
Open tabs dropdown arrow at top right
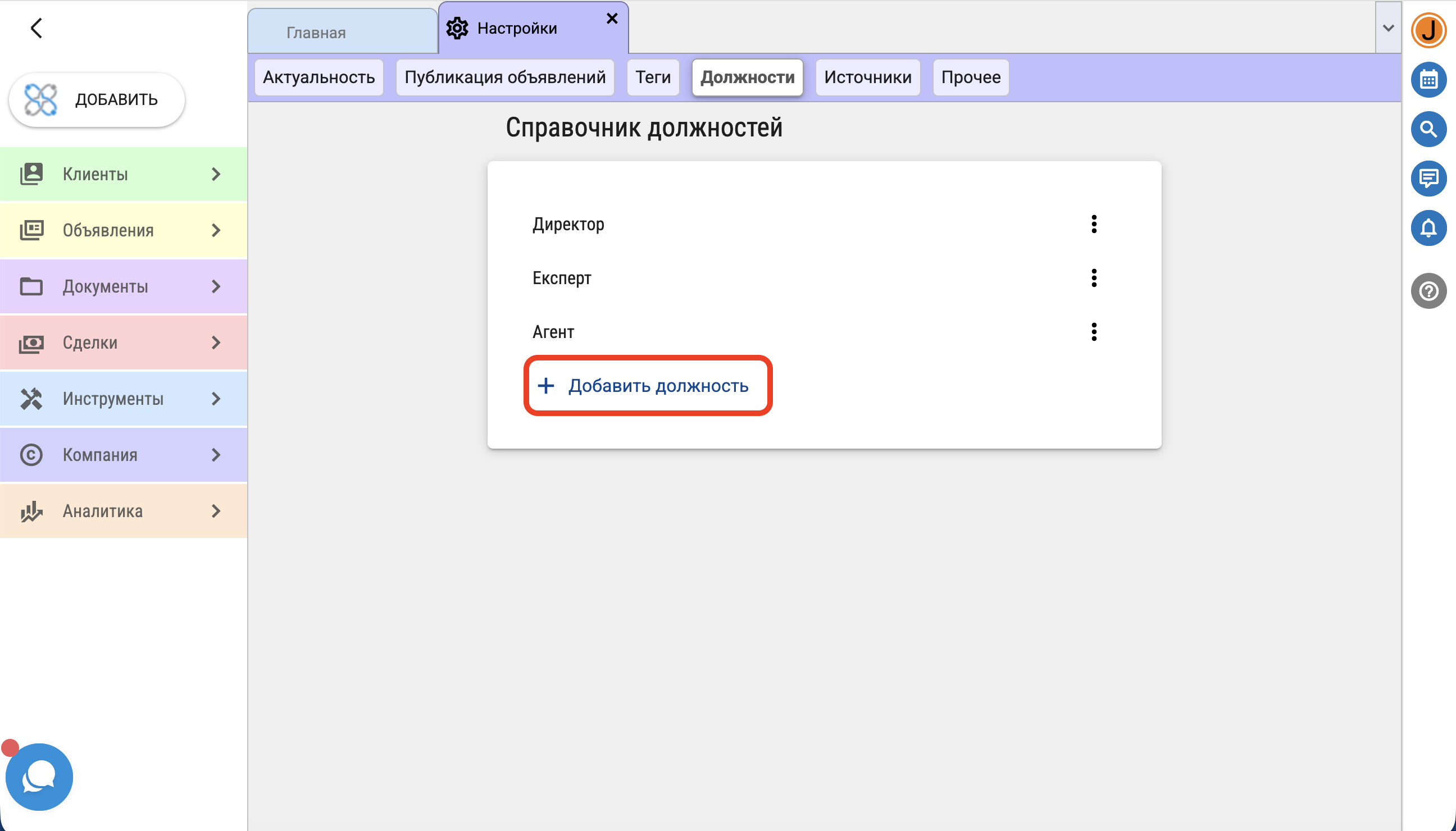tap(1388, 28)
